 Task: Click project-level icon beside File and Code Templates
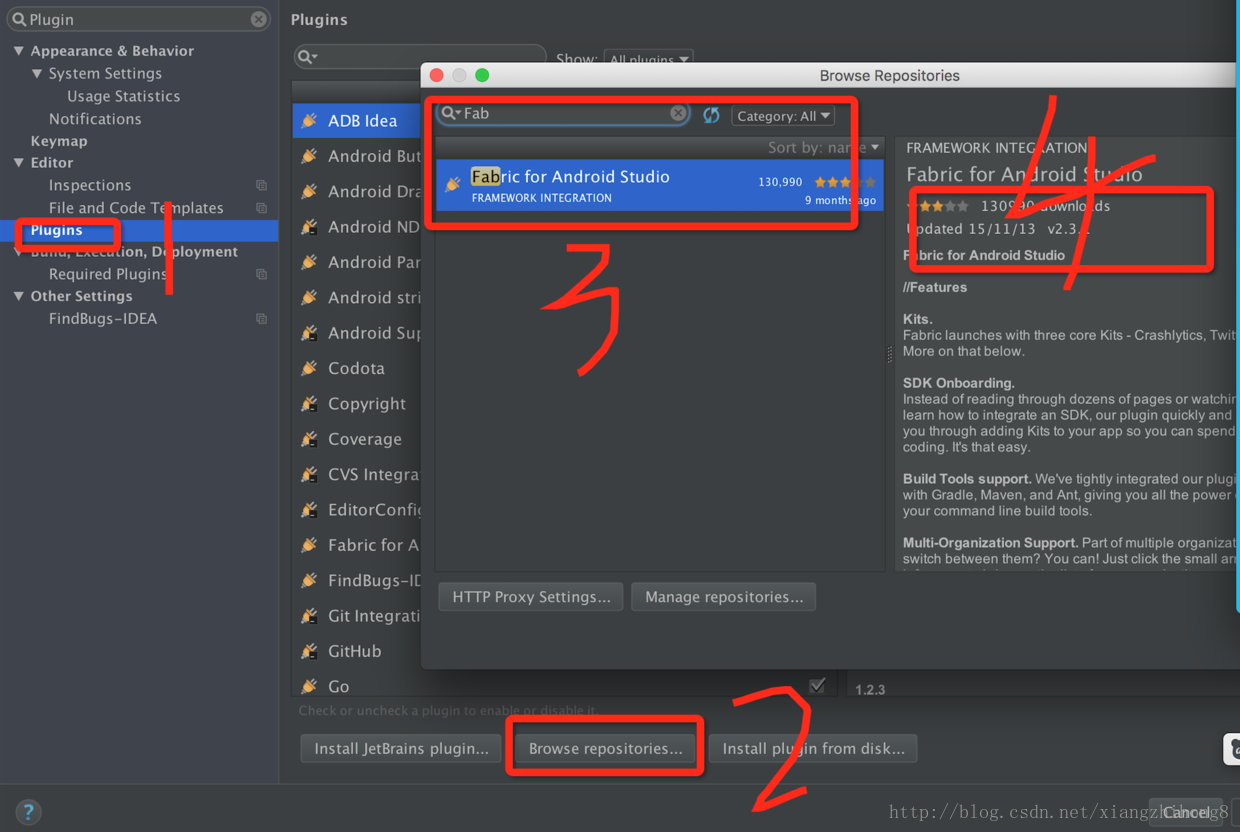(261, 208)
